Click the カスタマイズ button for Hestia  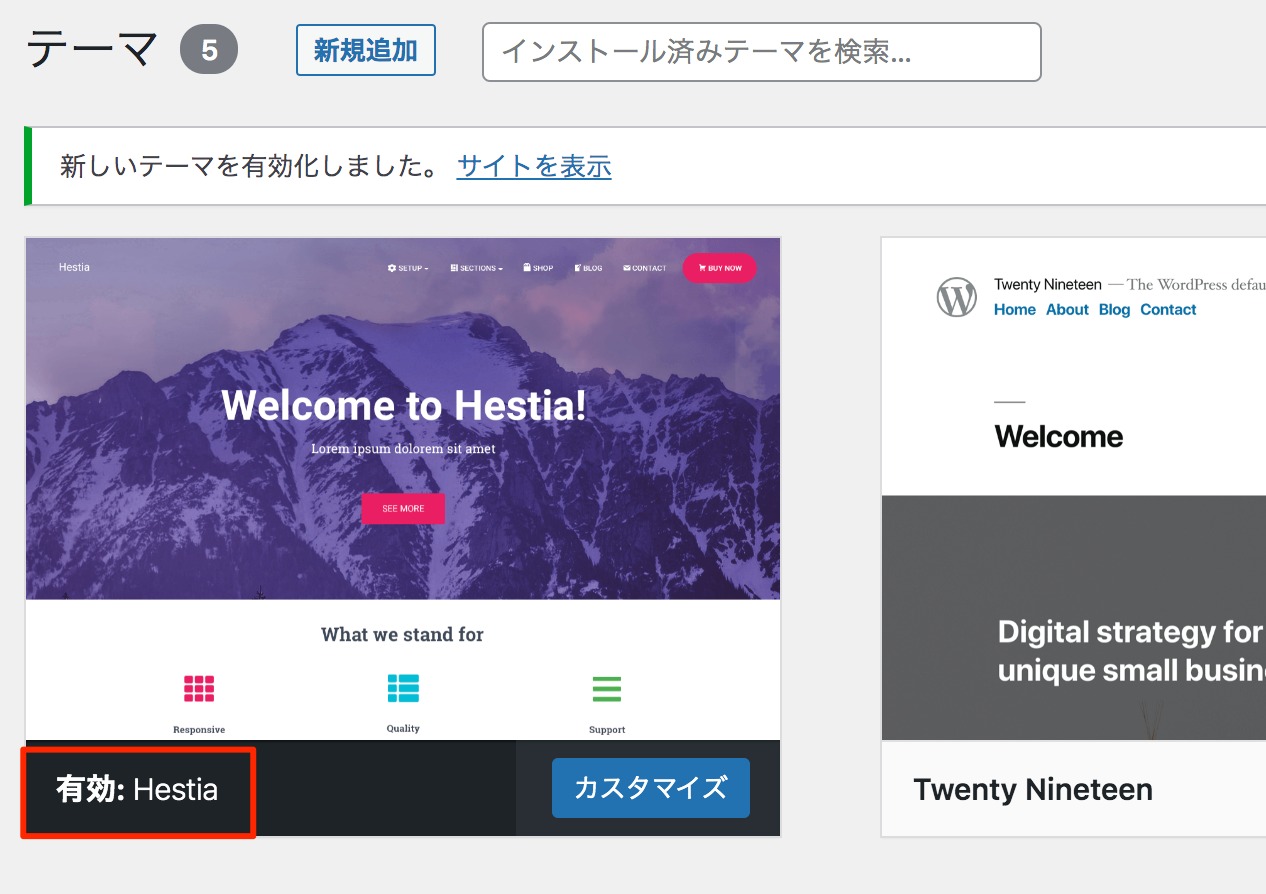coord(650,788)
